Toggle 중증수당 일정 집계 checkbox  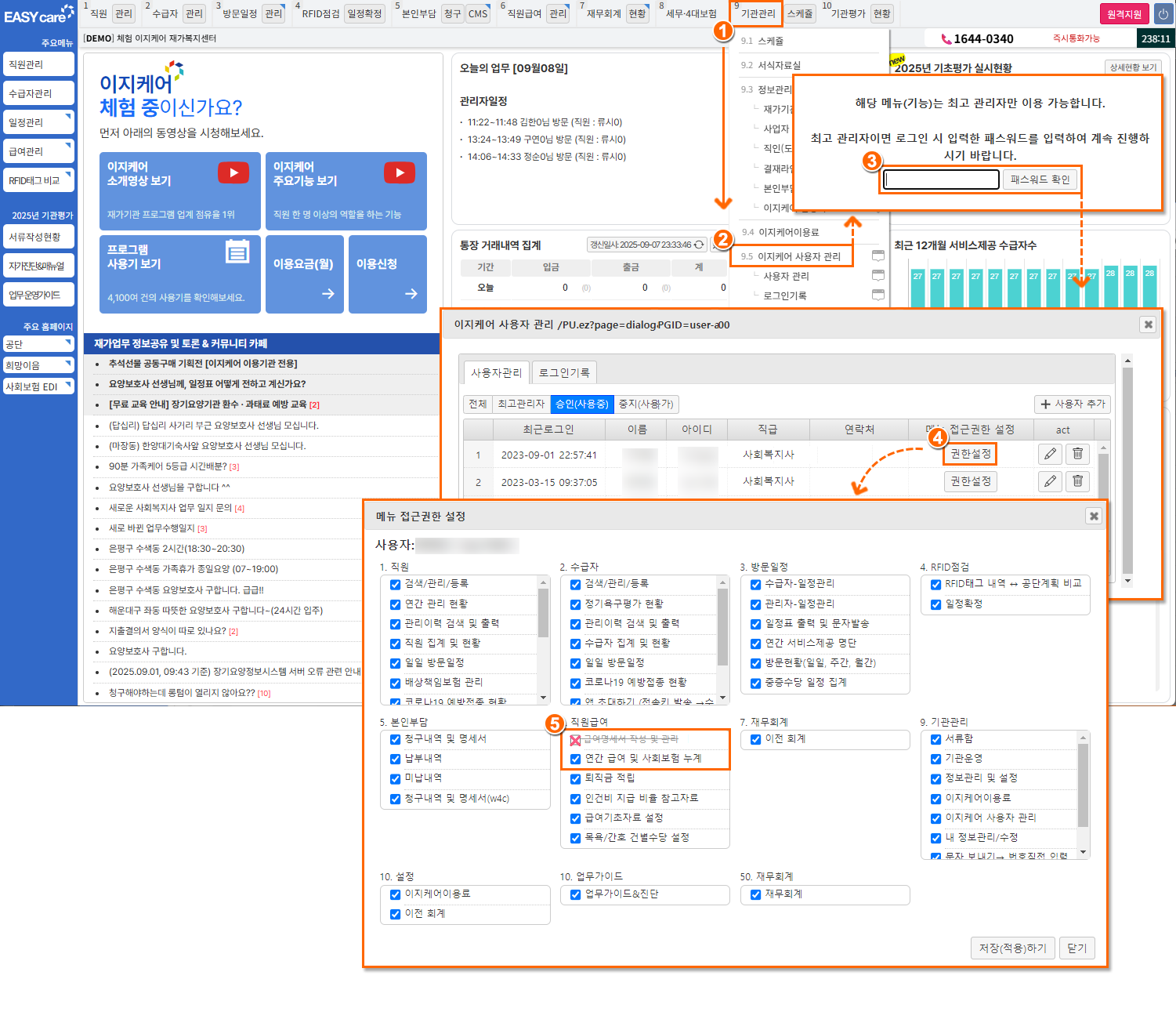[756, 684]
